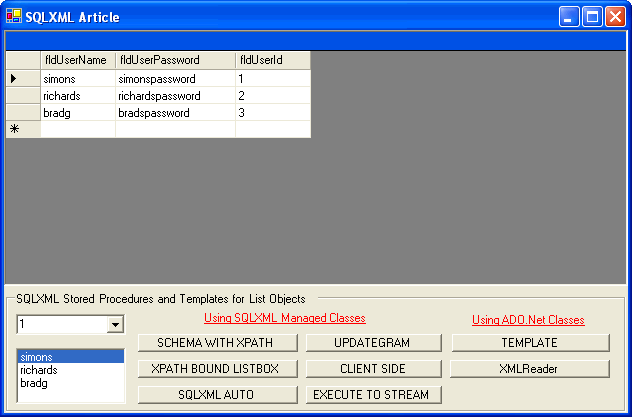632x417 pixels.
Task: Click the row header next to bradg
Action: (x=23, y=112)
